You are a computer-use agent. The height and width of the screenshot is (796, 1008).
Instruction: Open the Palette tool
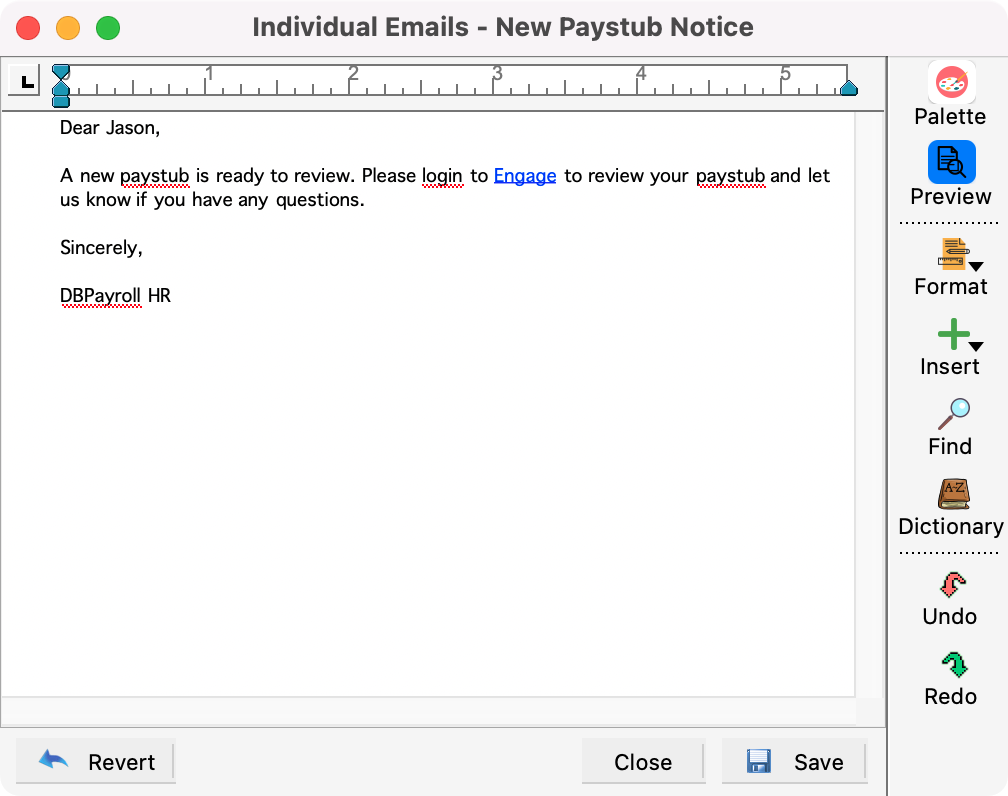[x=951, y=84]
